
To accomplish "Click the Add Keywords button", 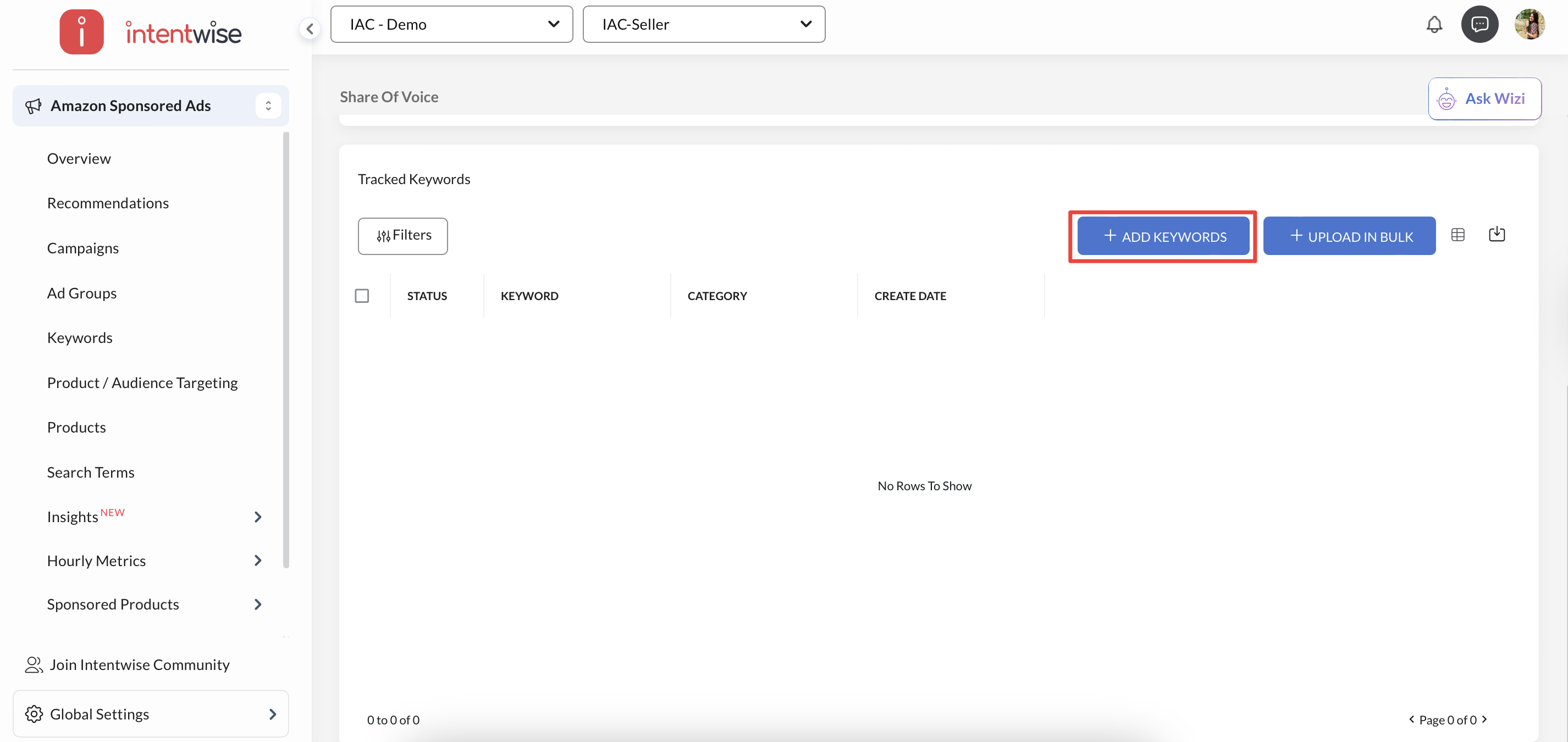I will point(1163,237).
